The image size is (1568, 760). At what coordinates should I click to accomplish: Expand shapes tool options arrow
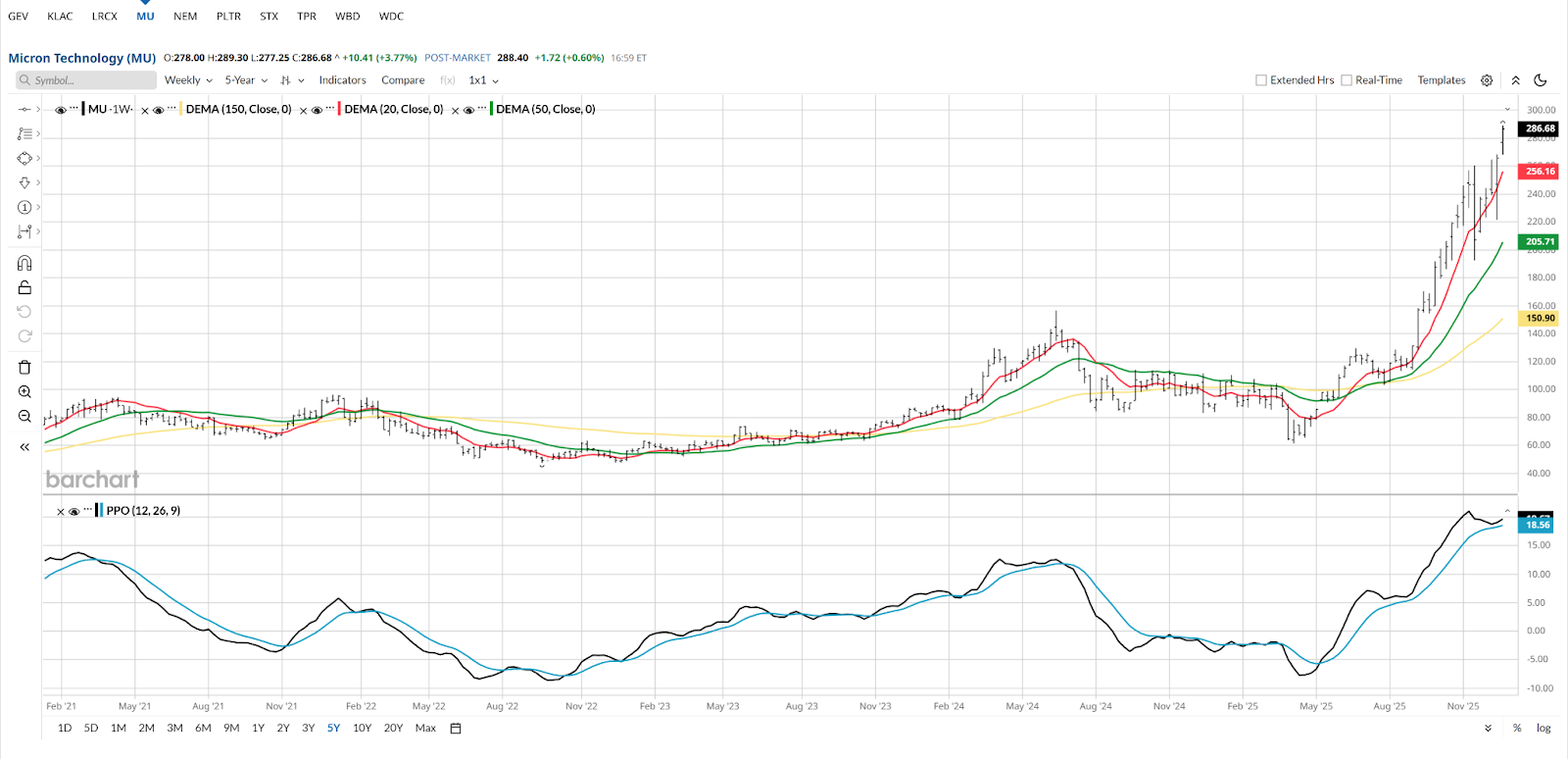coord(38,158)
